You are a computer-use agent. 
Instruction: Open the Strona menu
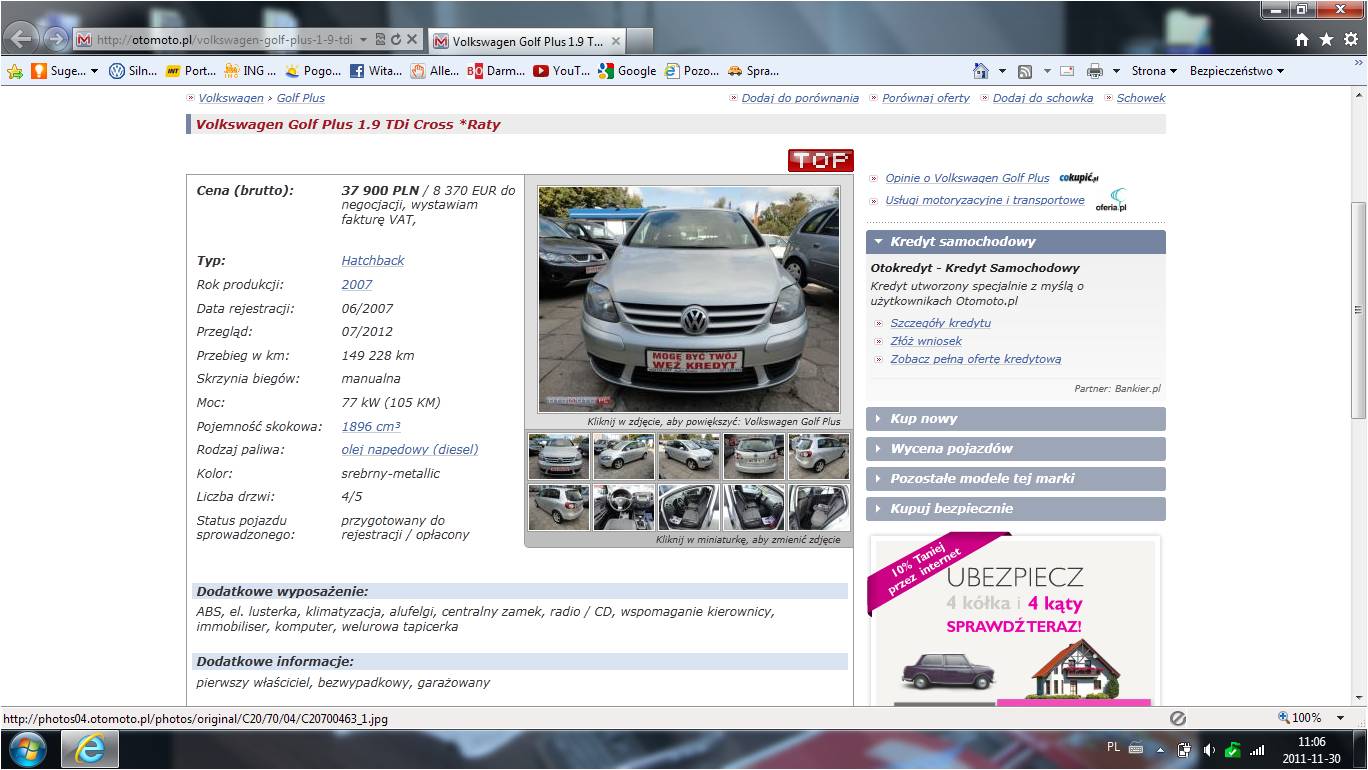point(1154,71)
